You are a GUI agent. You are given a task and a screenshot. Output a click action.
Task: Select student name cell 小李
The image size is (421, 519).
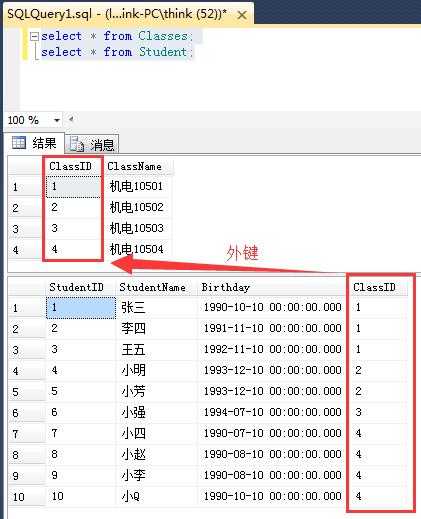[157, 475]
